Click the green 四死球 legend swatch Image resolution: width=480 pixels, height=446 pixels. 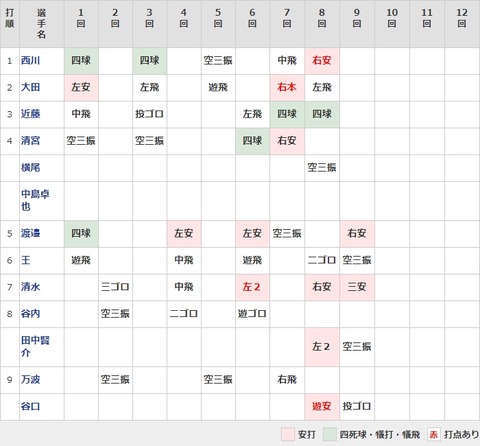329,434
